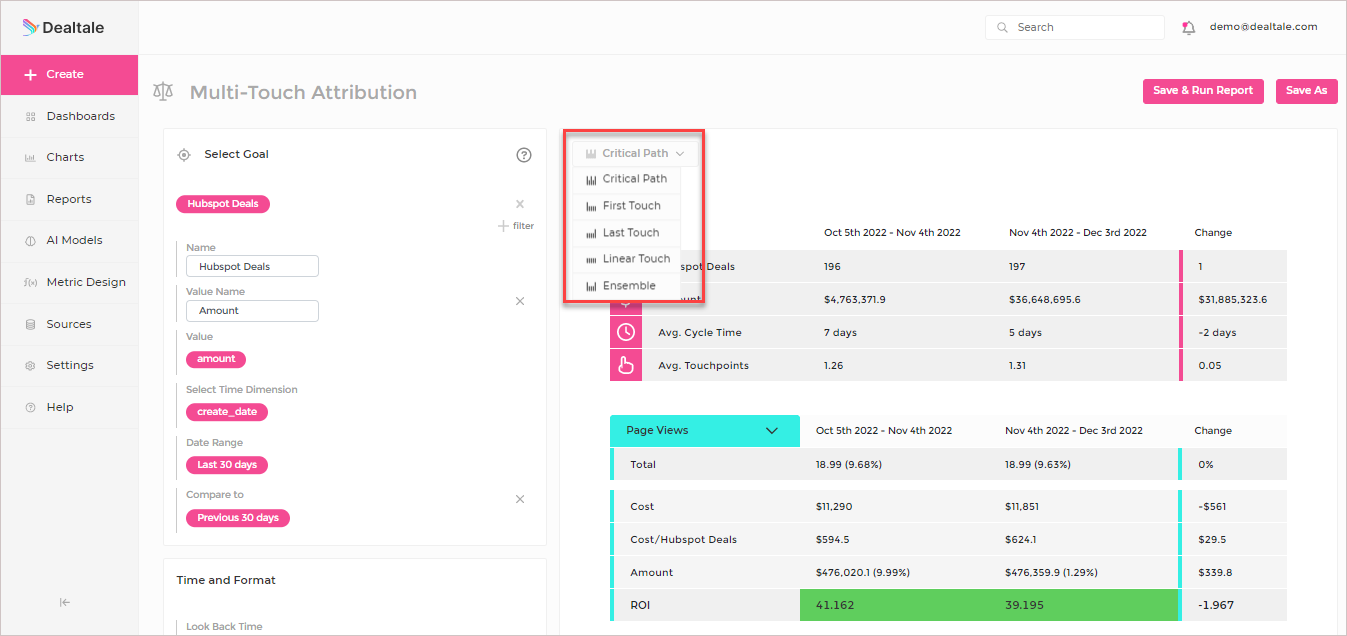Viewport: 1347px width, 636px height.
Task: Click the Dealtale logo
Action: click(64, 28)
